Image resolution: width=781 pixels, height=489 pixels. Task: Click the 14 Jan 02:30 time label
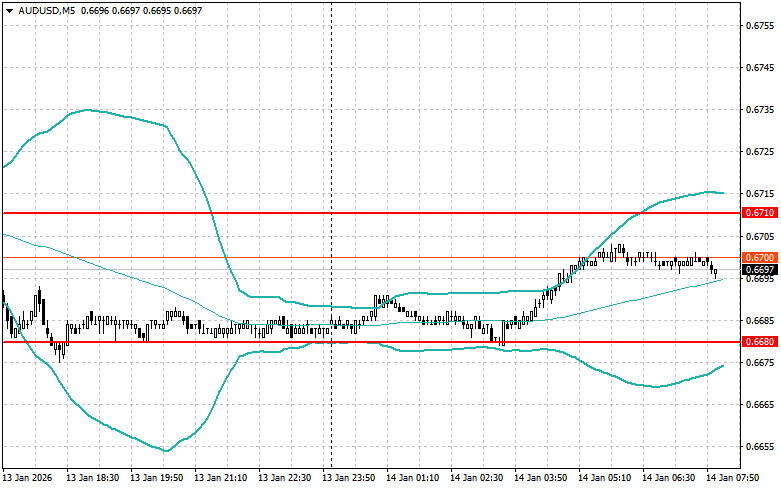(x=476, y=478)
